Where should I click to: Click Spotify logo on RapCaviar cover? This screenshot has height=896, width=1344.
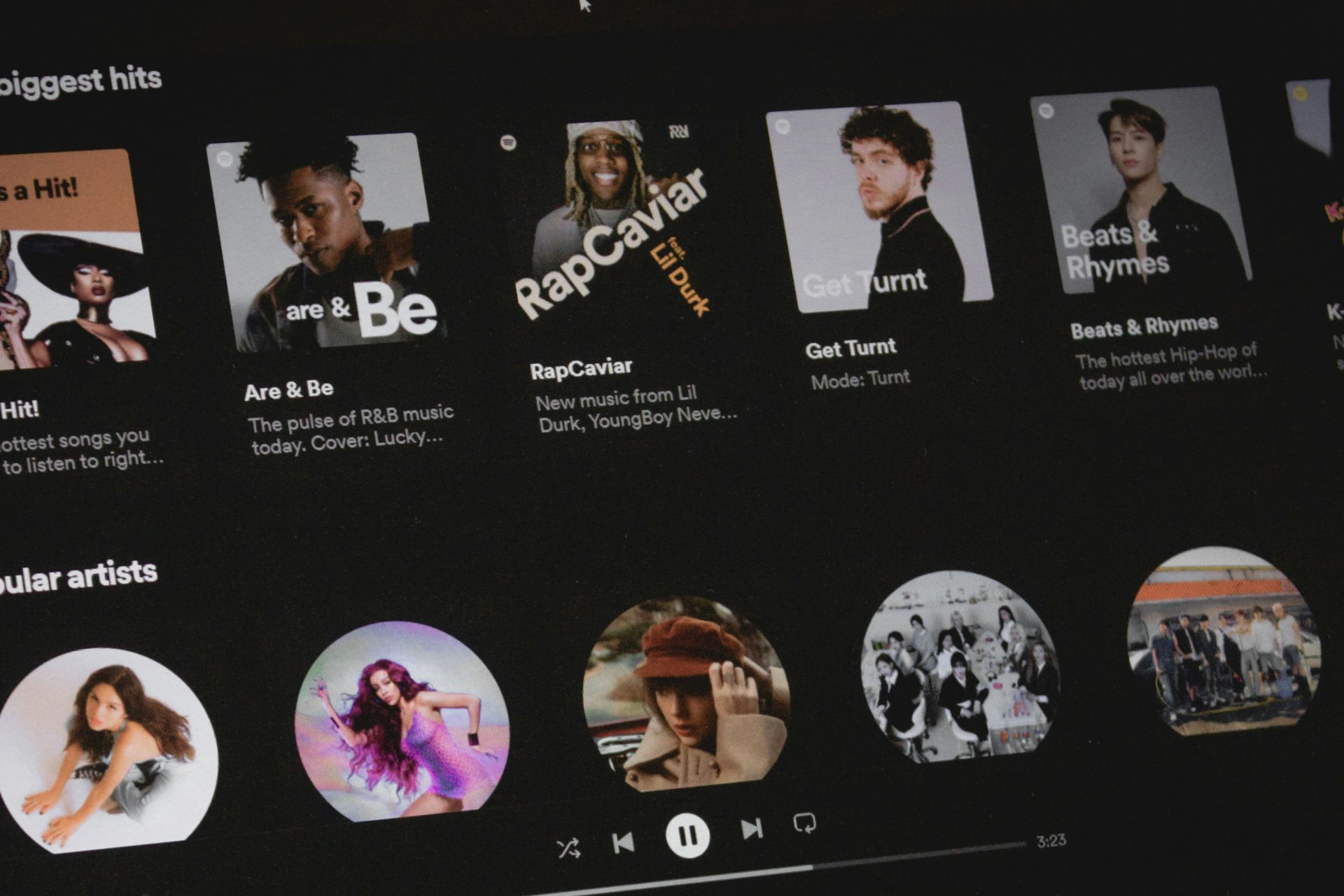click(x=509, y=142)
